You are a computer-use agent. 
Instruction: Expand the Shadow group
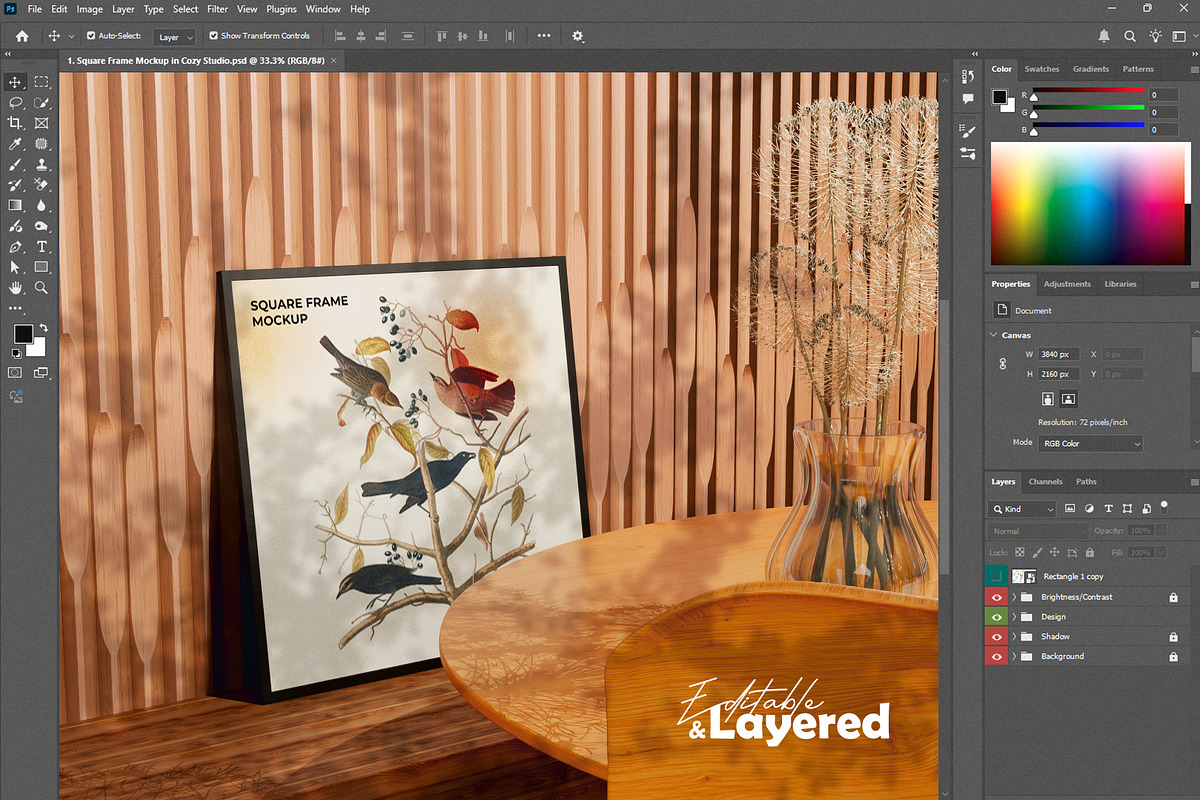point(1015,636)
